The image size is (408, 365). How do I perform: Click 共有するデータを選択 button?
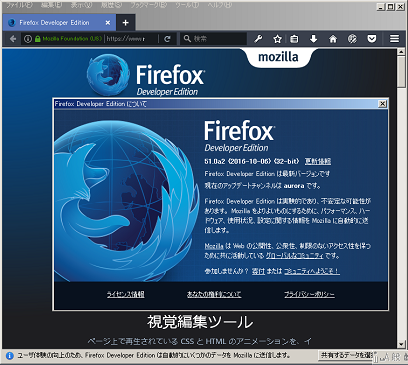347,356
